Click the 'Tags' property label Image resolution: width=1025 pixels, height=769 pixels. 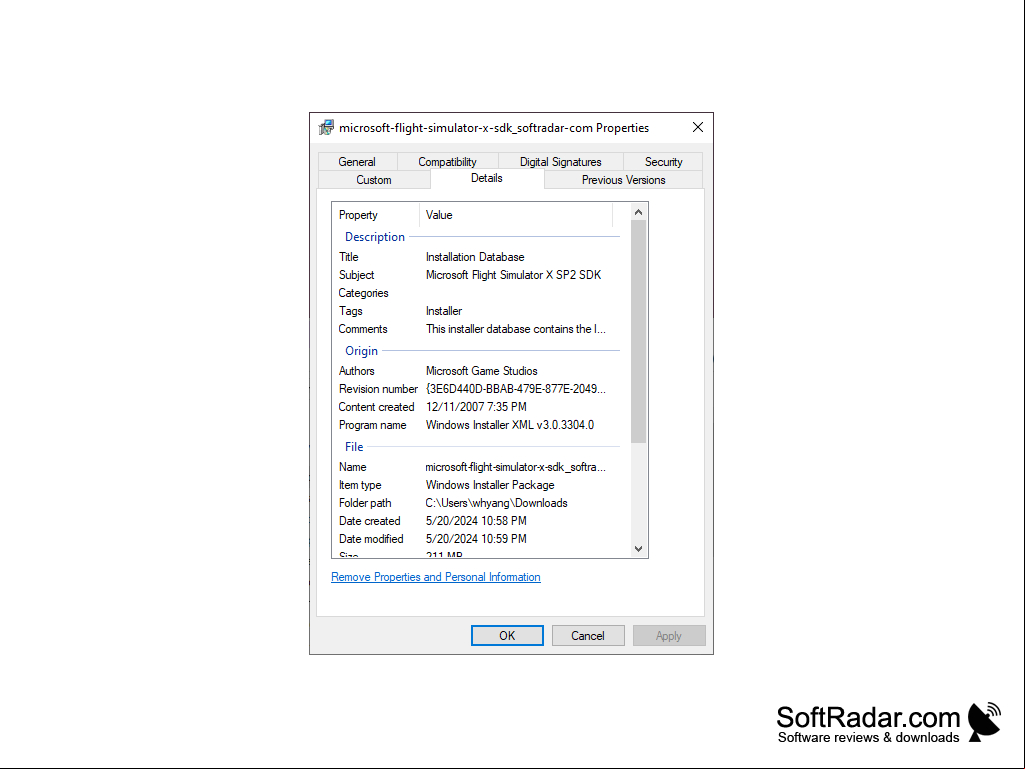pos(350,311)
